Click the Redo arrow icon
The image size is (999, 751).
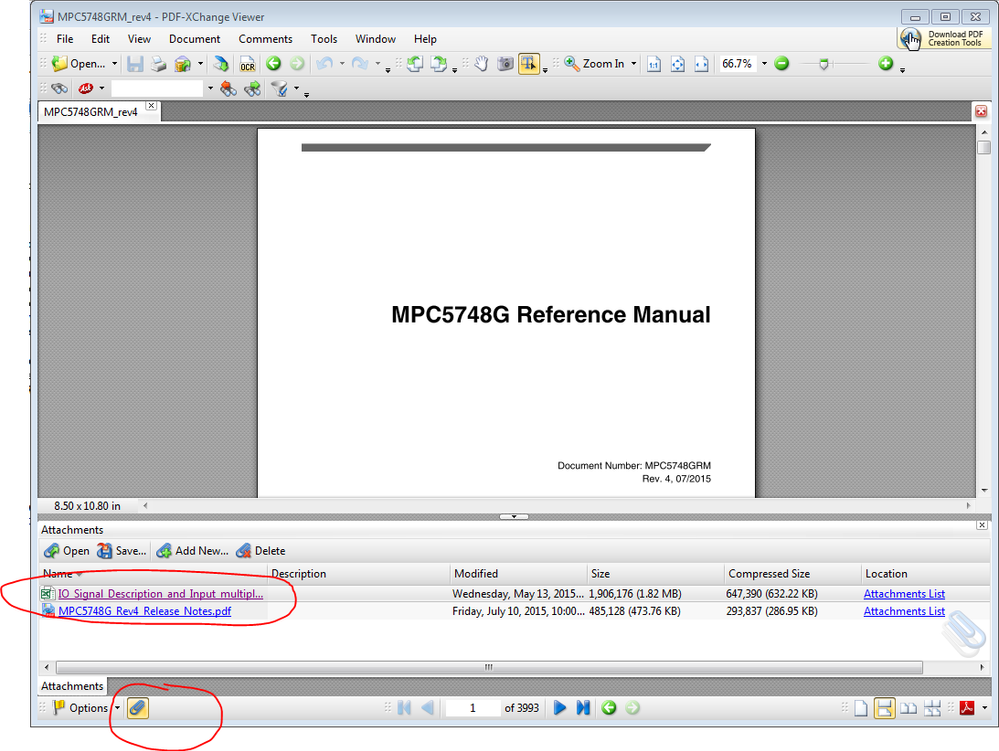click(x=360, y=64)
